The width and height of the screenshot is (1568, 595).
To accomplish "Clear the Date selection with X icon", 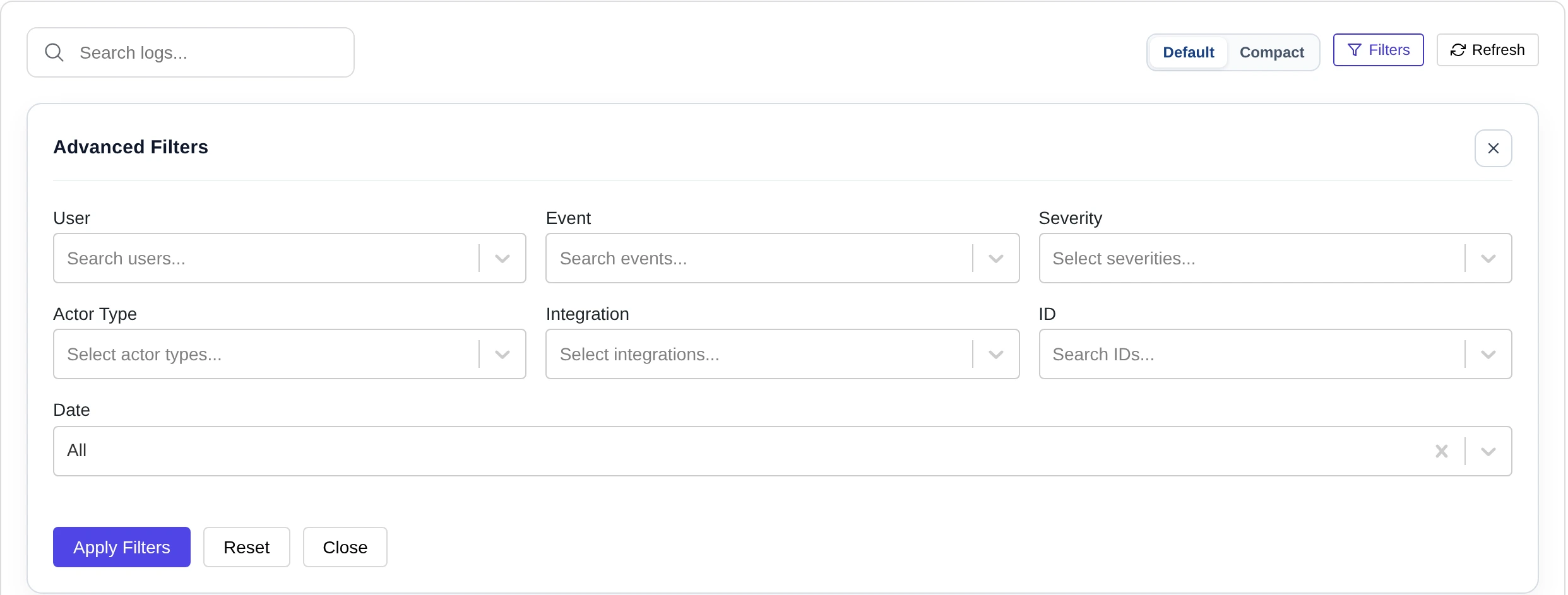I will tap(1441, 451).
